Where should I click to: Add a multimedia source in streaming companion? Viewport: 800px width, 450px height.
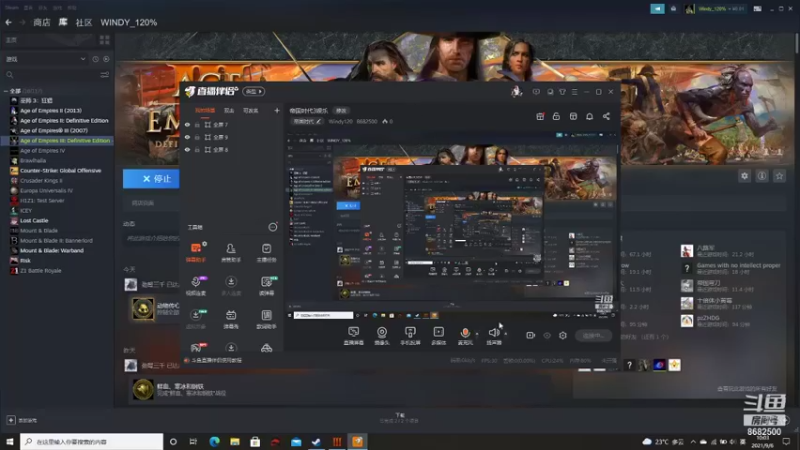(438, 335)
